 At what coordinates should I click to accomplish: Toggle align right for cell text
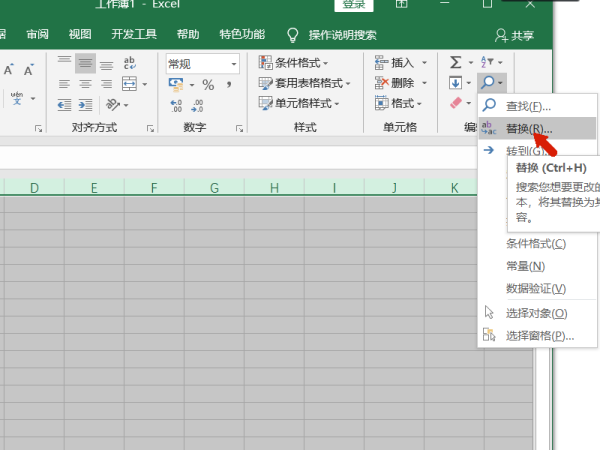tap(107, 84)
